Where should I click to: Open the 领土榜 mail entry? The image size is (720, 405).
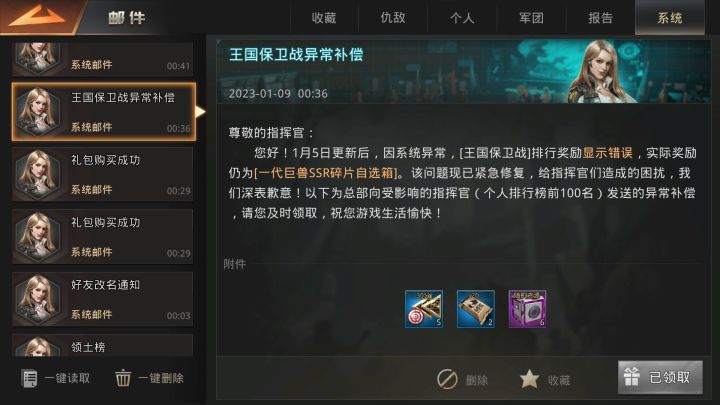coord(103,345)
